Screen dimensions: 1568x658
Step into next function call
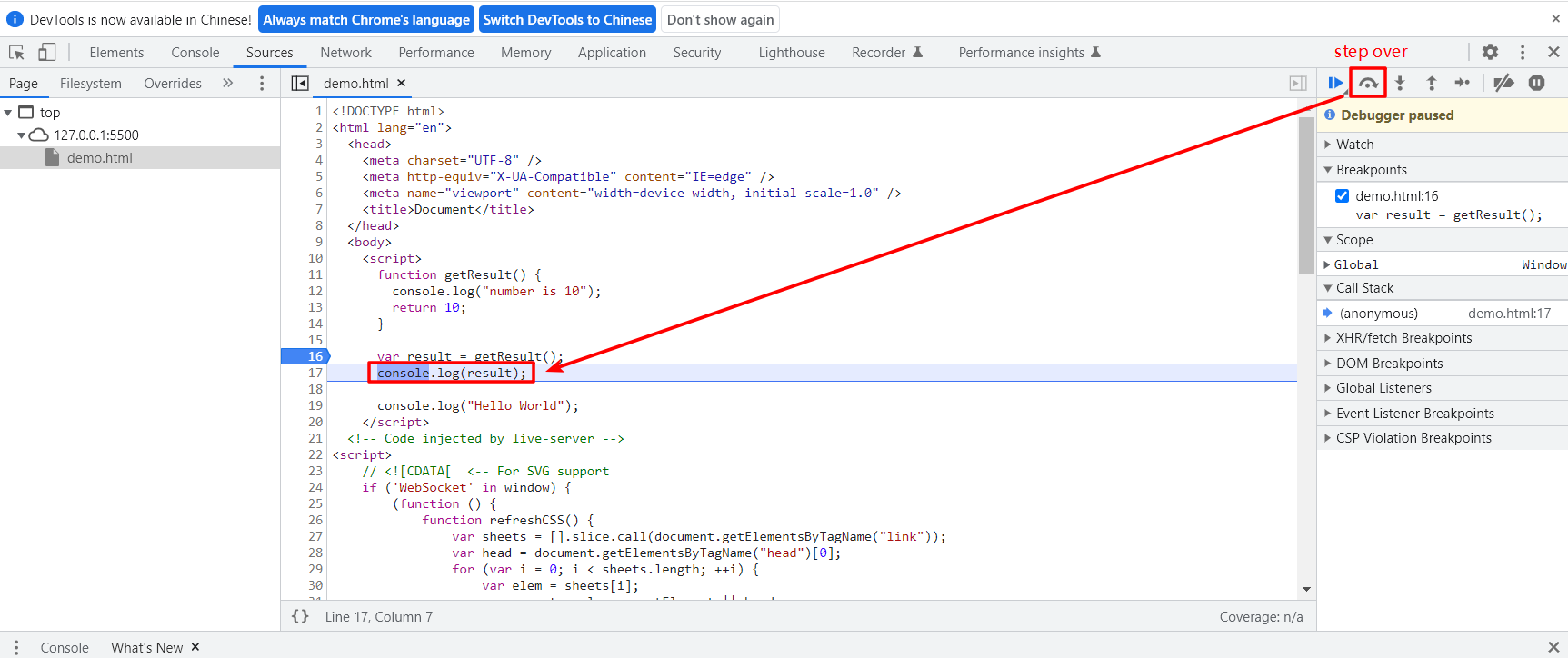[1400, 83]
